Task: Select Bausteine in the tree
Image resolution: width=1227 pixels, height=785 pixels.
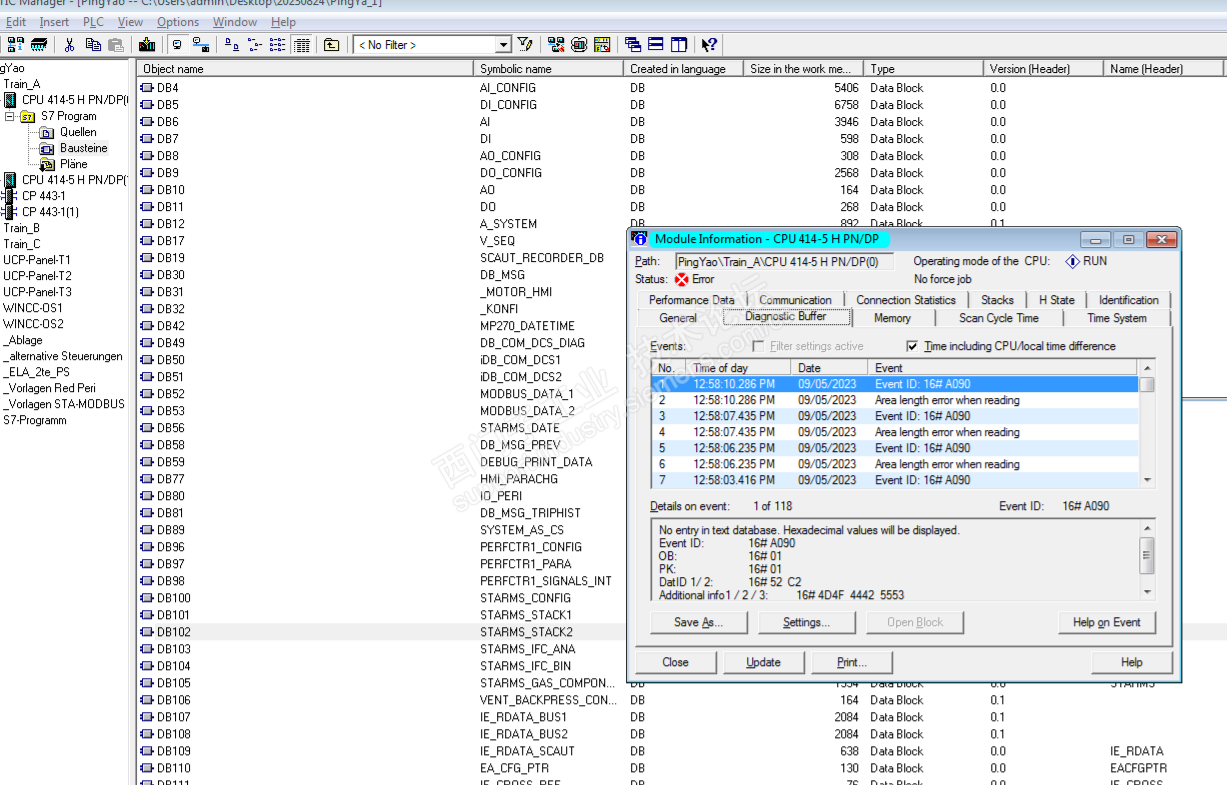Action: (x=83, y=148)
